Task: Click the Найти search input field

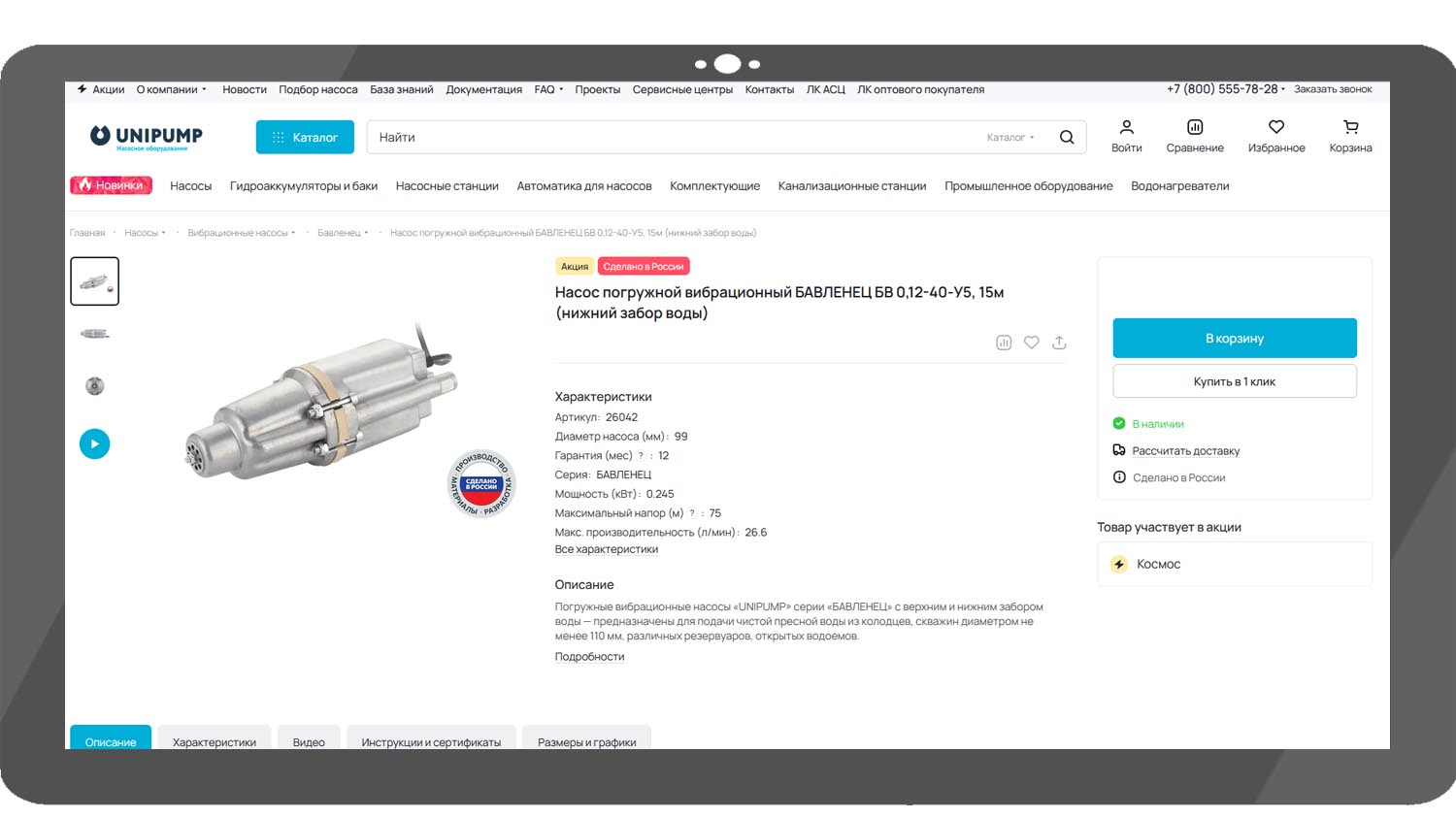Action: pyautogui.click(x=670, y=138)
